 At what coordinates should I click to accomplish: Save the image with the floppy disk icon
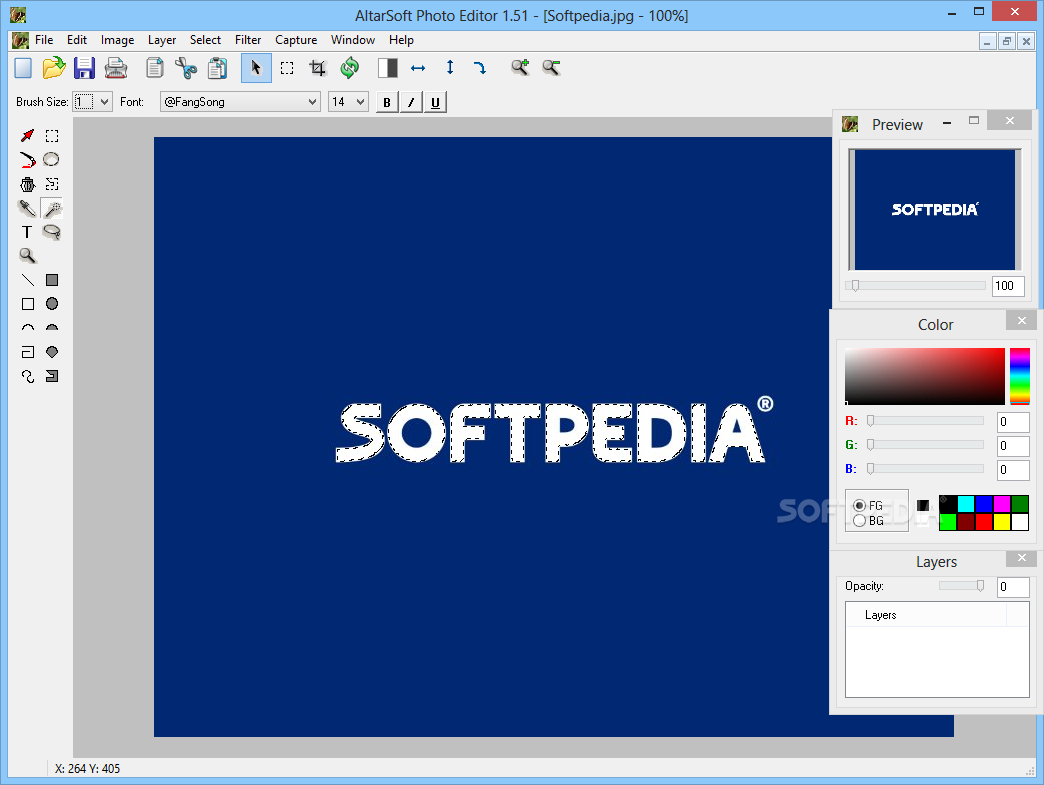coord(85,68)
